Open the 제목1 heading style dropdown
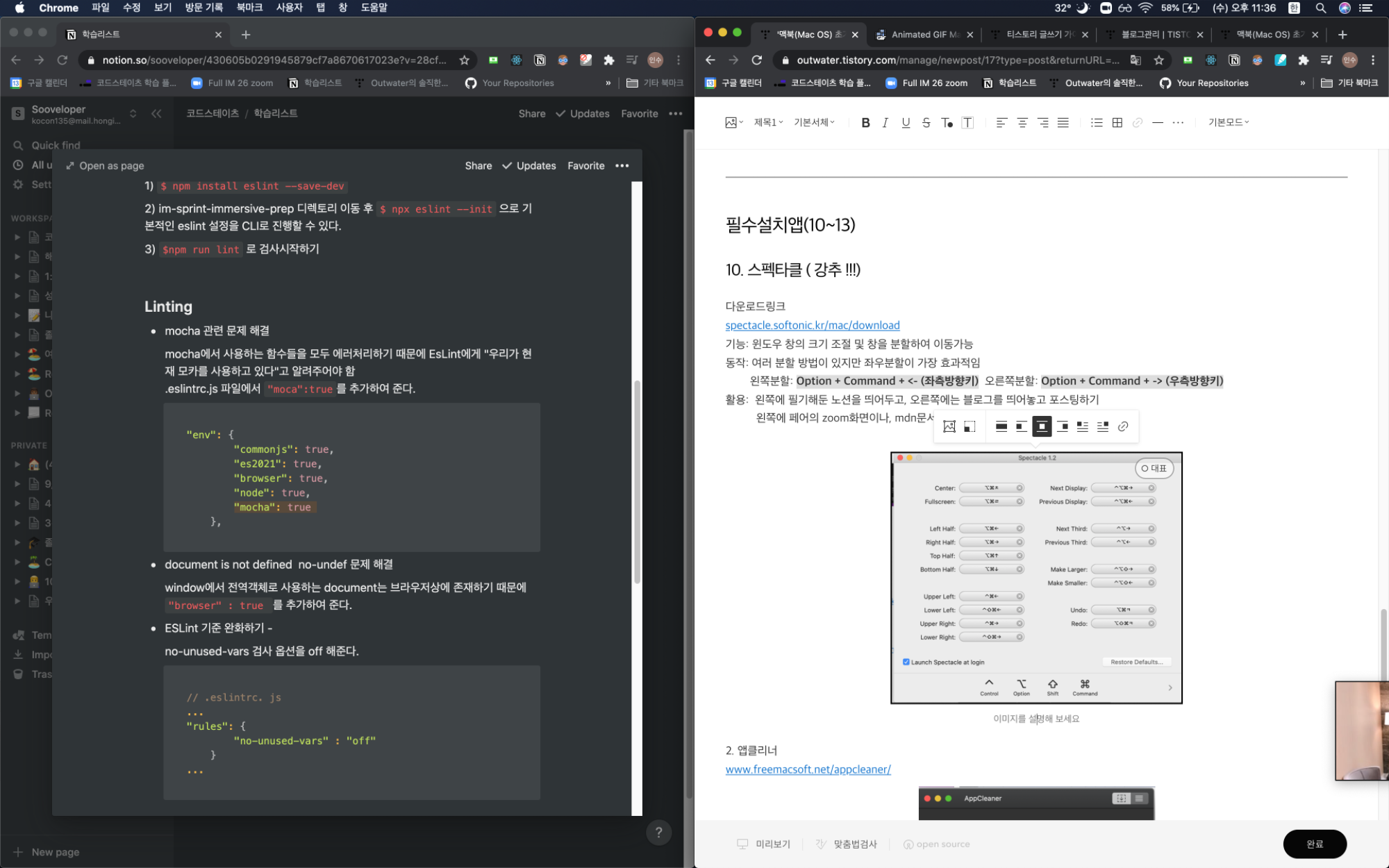Viewport: 1389px width, 868px height. (768, 122)
